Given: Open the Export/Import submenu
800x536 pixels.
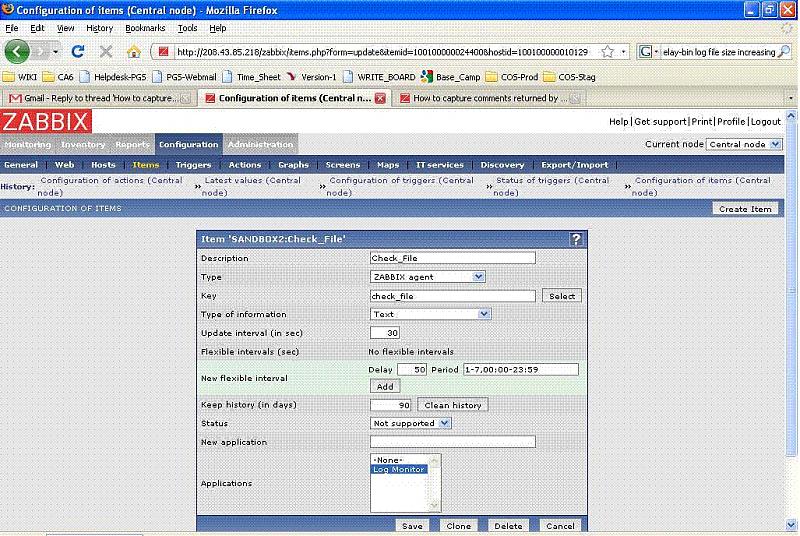Looking at the screenshot, I should click(x=574, y=165).
